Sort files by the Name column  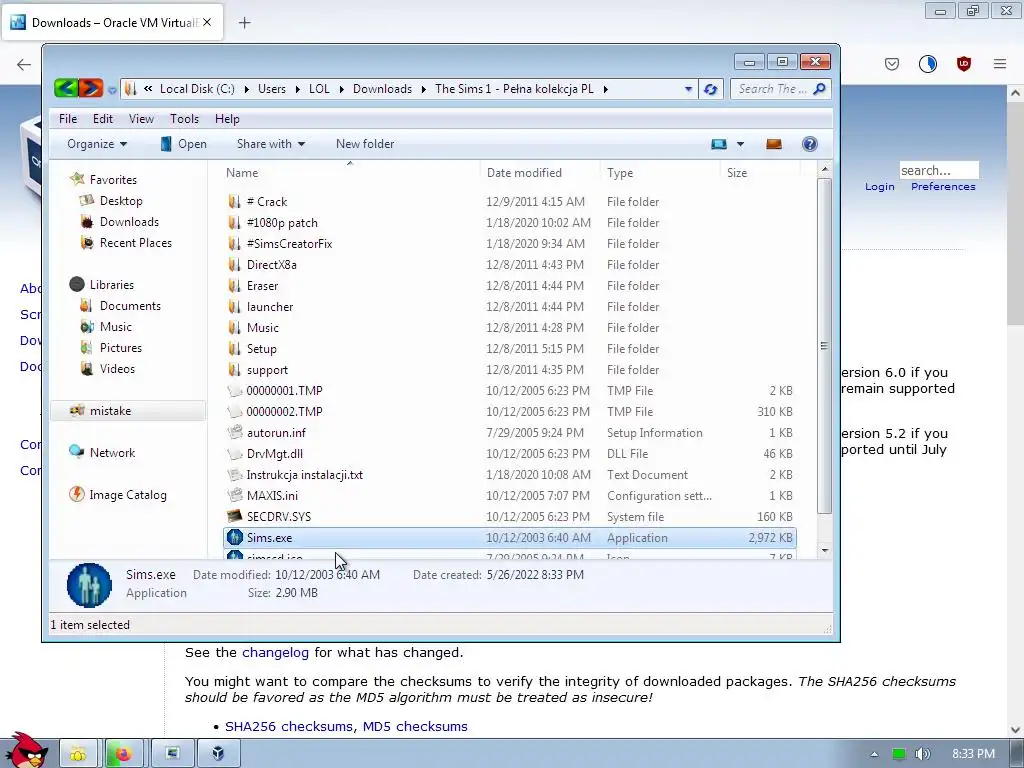[349, 172]
